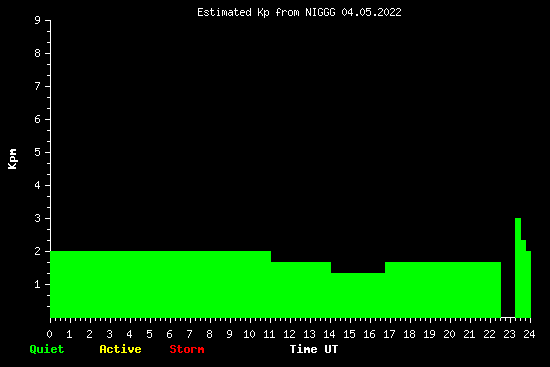
Task: Click the tall green bar reaching Kp 3
Action: tap(518, 268)
